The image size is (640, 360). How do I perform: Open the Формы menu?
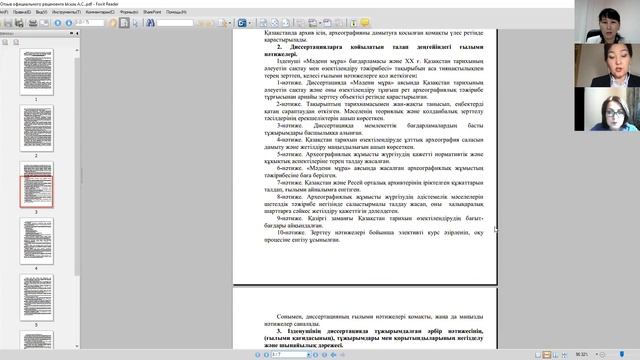click(129, 12)
